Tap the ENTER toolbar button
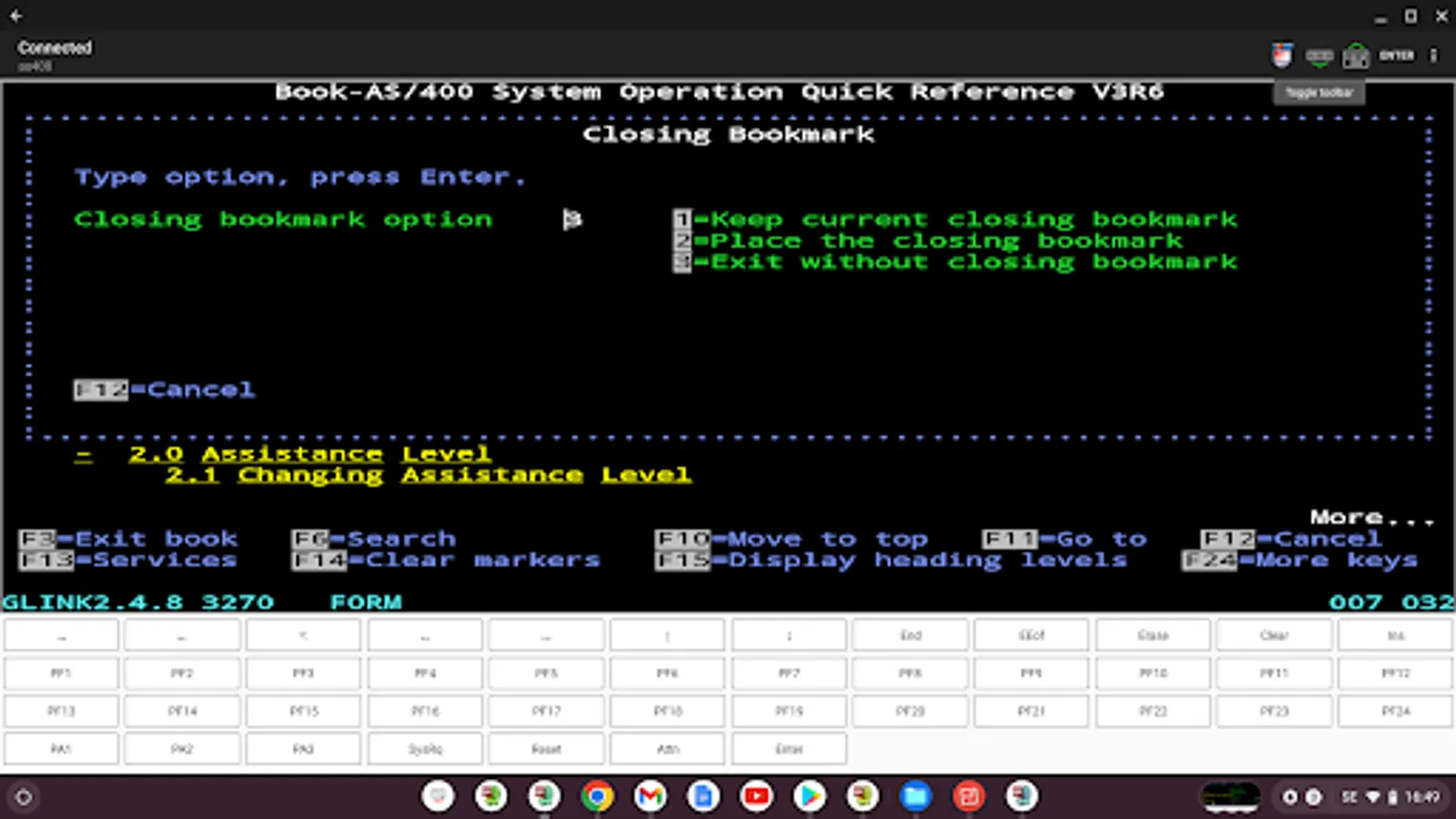The image size is (1456, 819). (1397, 56)
